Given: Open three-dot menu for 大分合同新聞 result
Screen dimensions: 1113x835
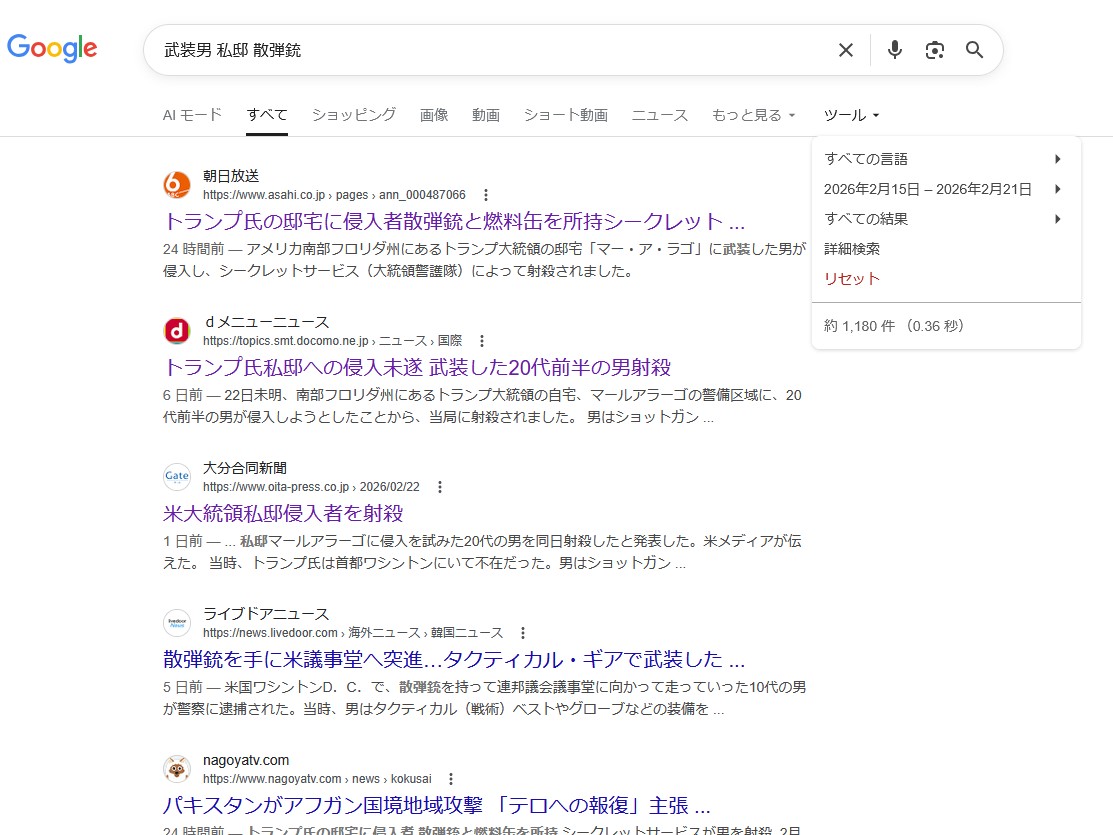Looking at the screenshot, I should pyautogui.click(x=440, y=487).
